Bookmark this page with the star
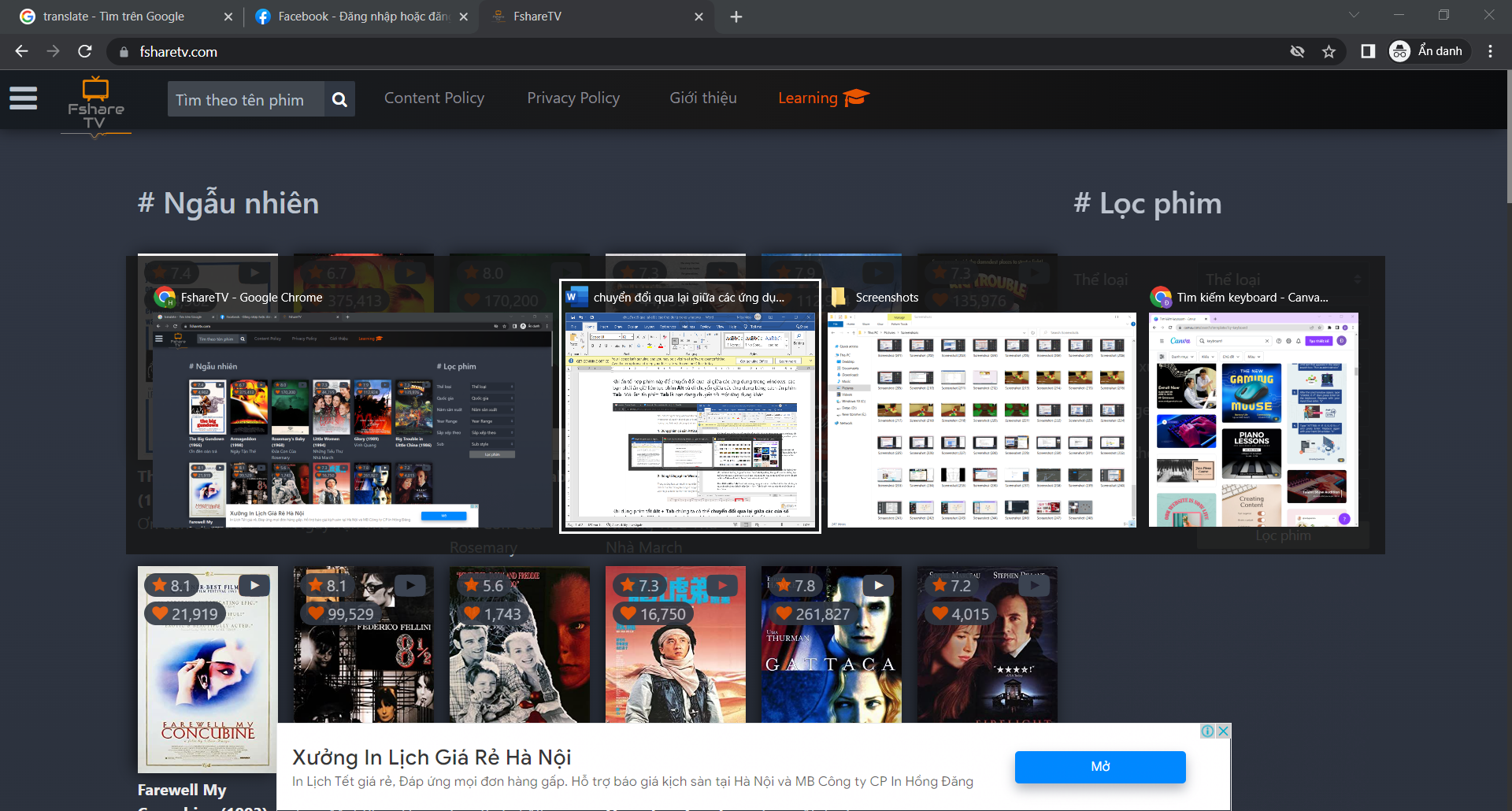This screenshot has width=1512, height=811. coord(1329,51)
